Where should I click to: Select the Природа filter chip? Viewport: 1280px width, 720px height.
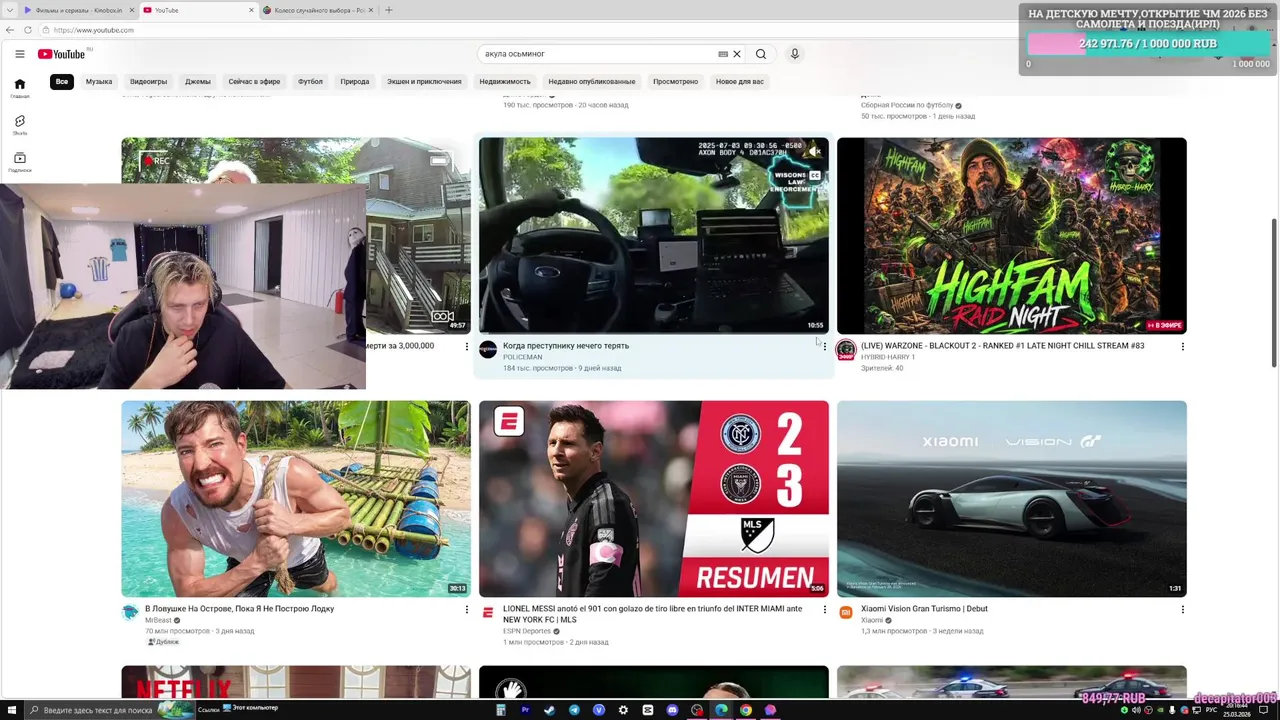tap(355, 81)
